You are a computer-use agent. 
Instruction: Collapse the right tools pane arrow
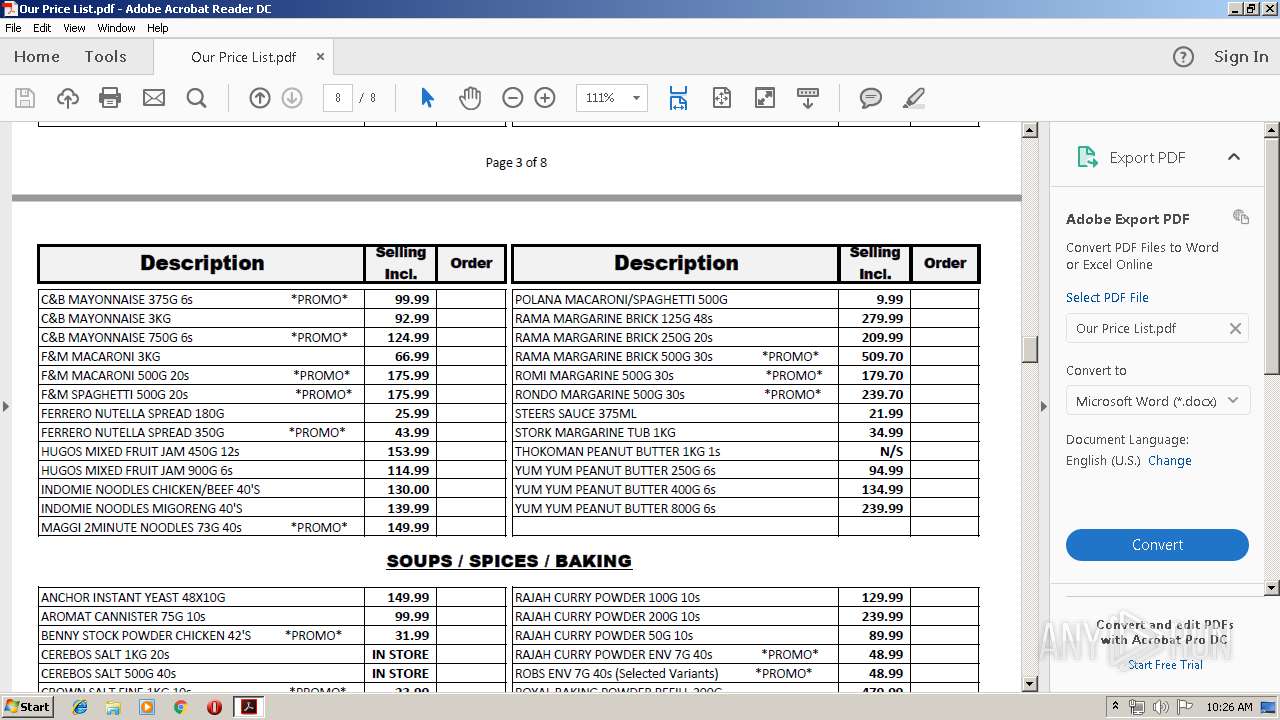click(1044, 406)
